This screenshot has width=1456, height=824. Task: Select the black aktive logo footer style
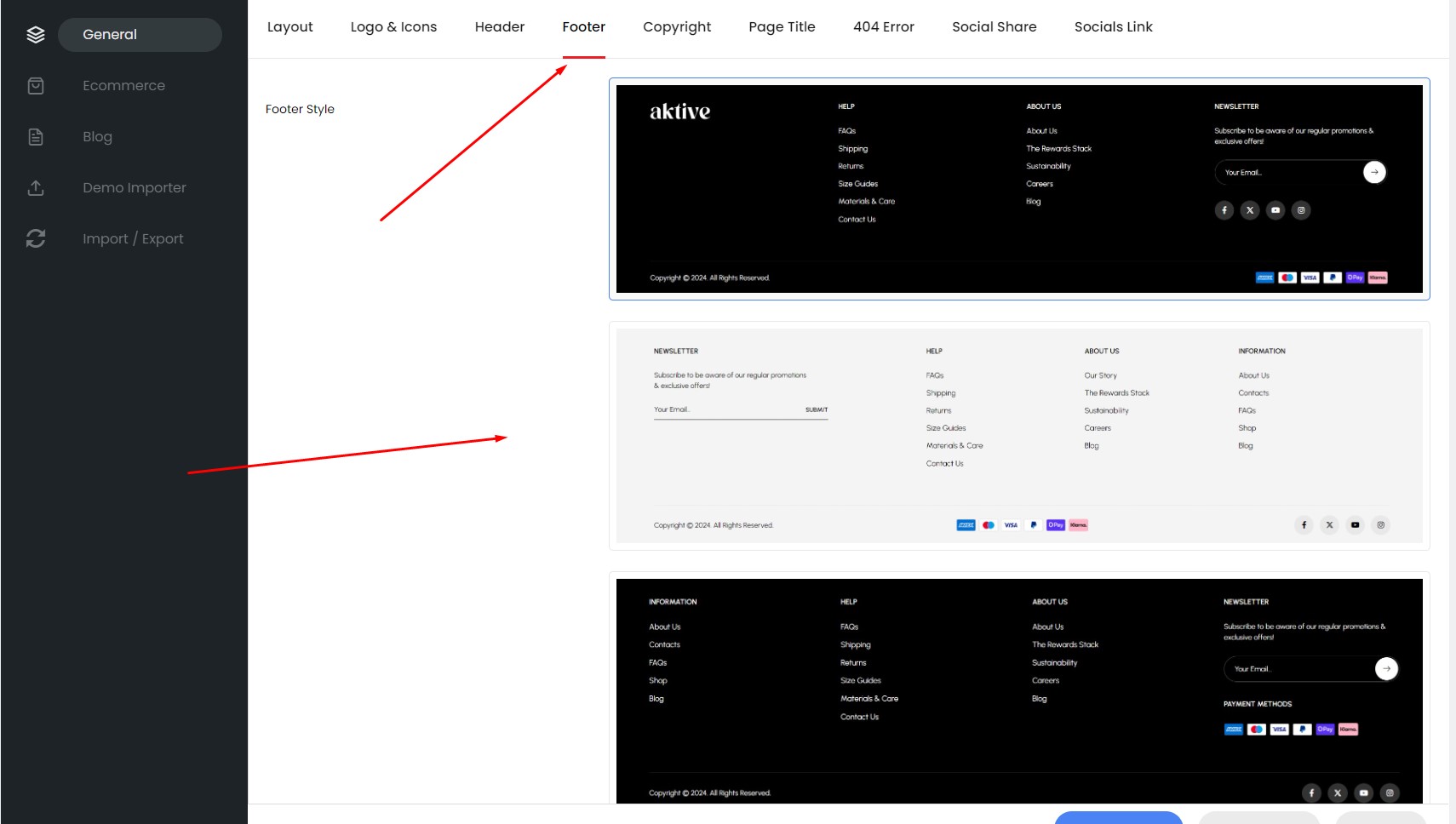(1018, 189)
